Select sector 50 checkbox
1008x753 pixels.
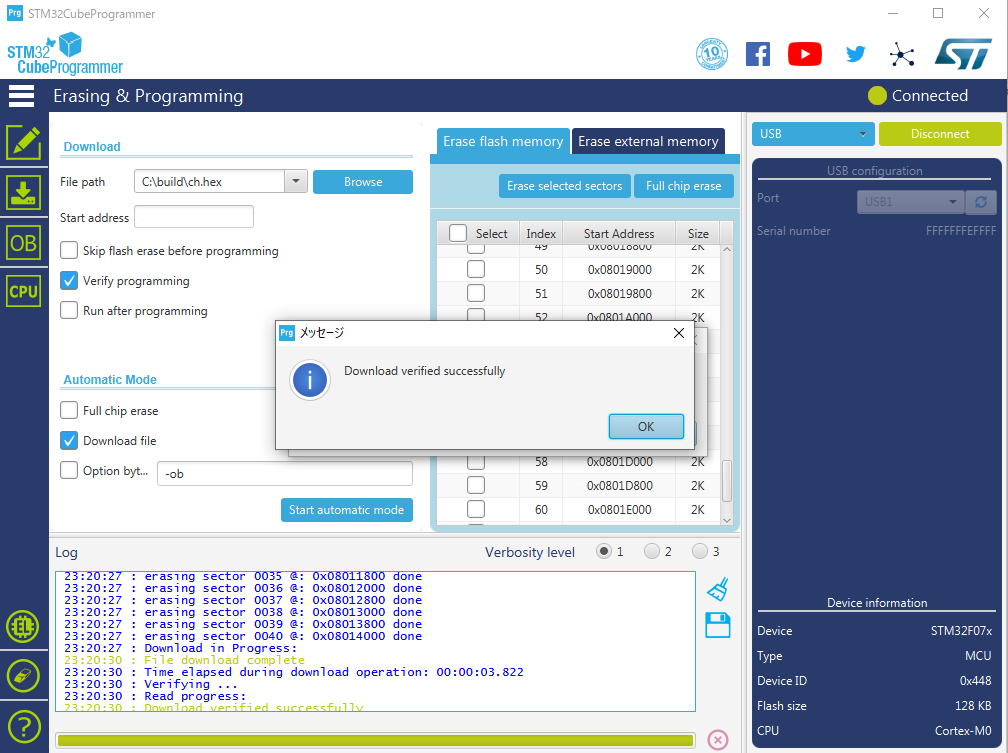click(476, 269)
